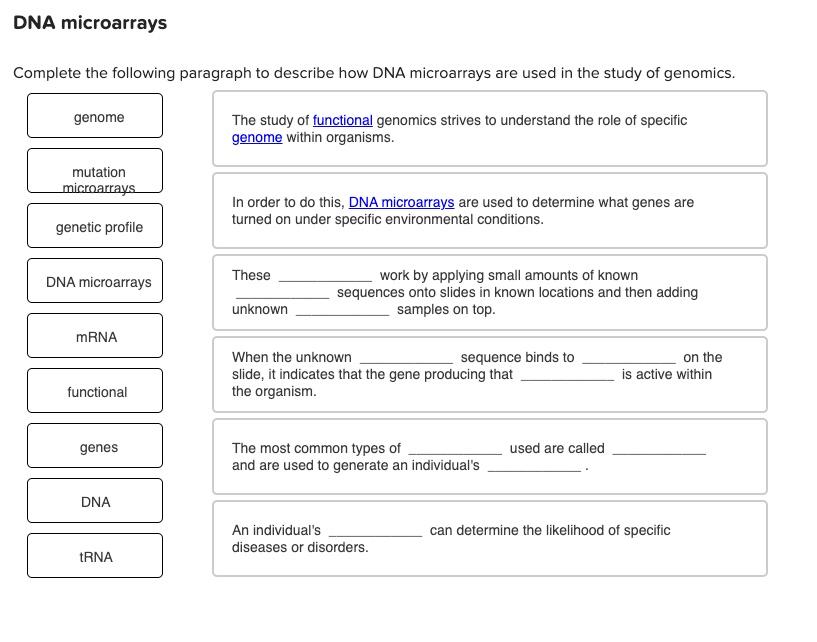The image size is (817, 642).
Task: Select the "genome" word tile
Action: coord(95,116)
